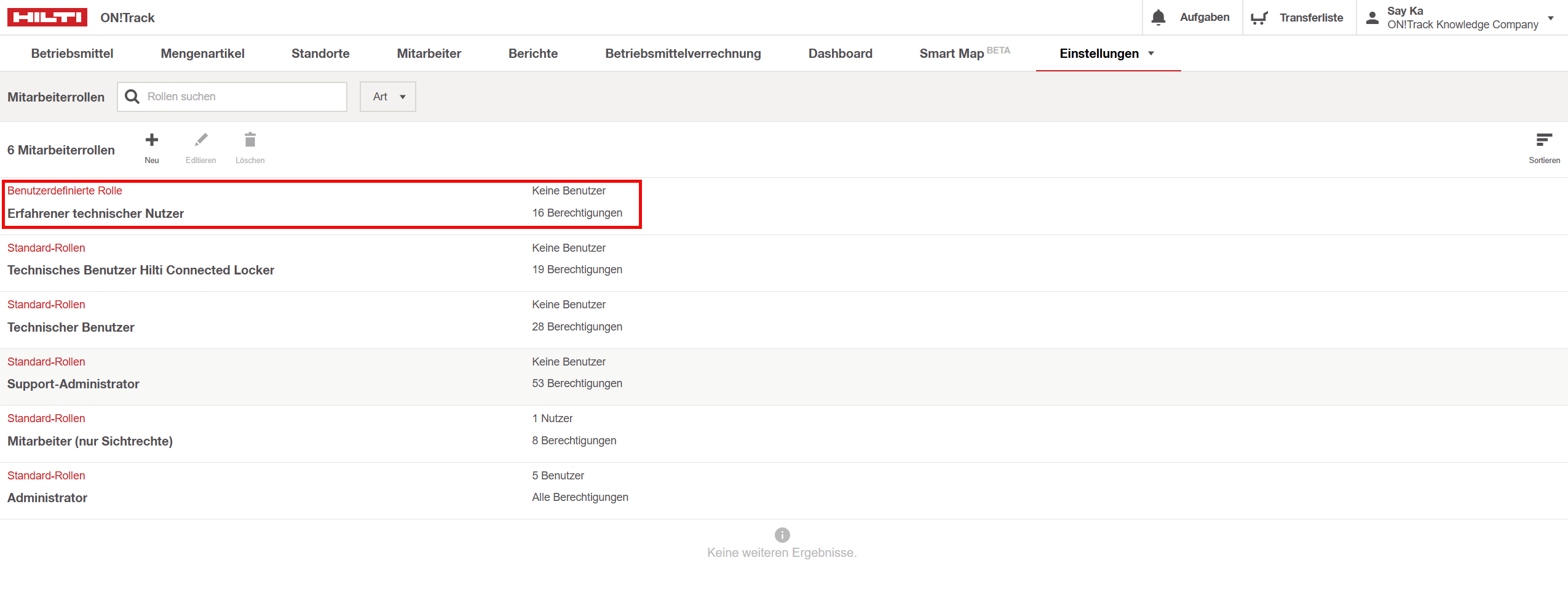Click the Aufgaben label
The width and height of the screenshot is (1568, 592).
(1205, 17)
